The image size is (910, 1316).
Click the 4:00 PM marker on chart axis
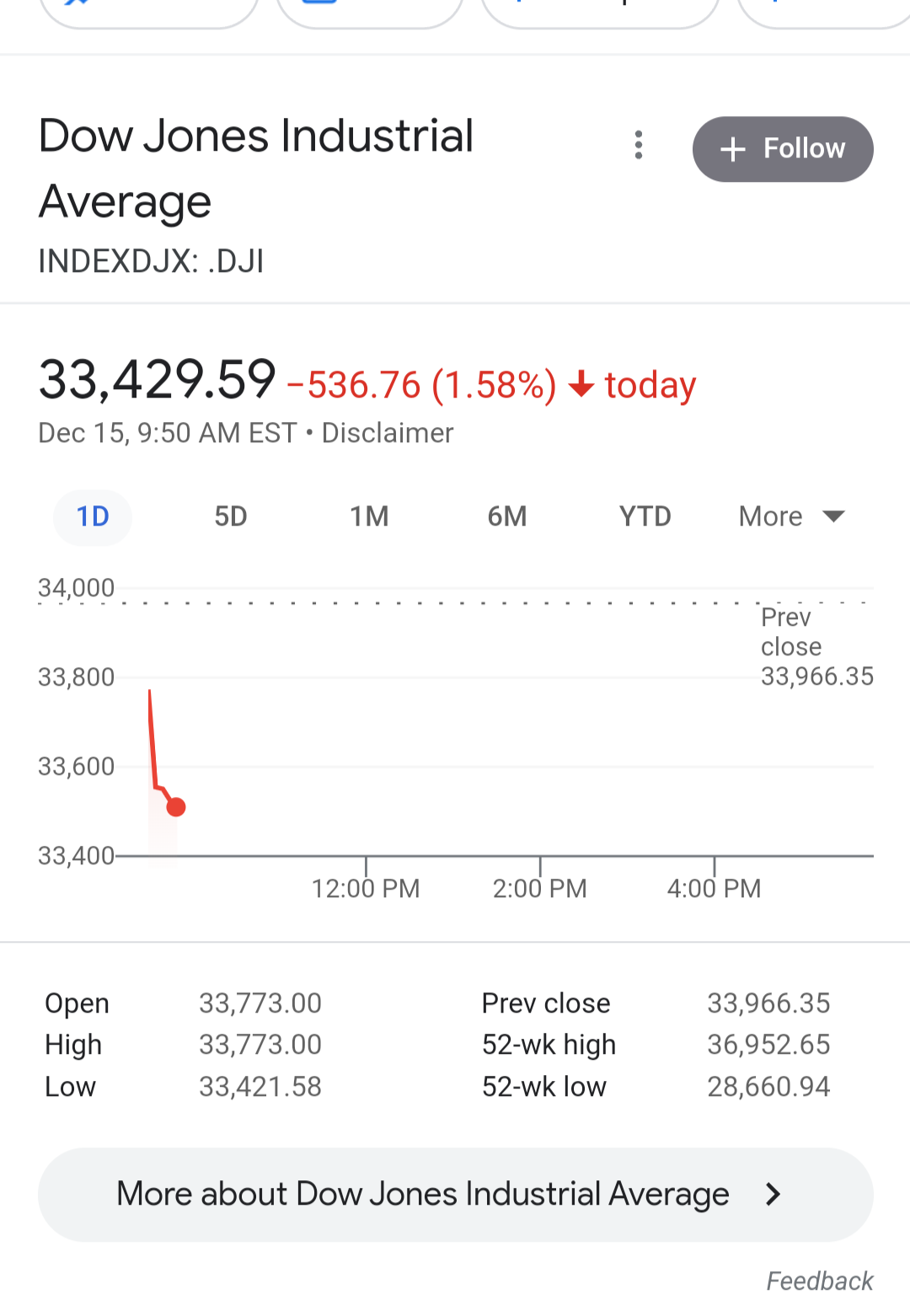click(714, 888)
